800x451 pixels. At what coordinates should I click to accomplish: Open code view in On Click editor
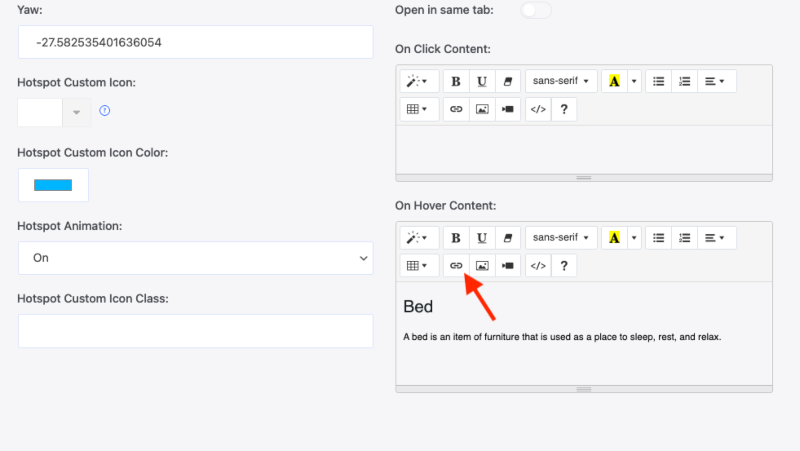[538, 109]
